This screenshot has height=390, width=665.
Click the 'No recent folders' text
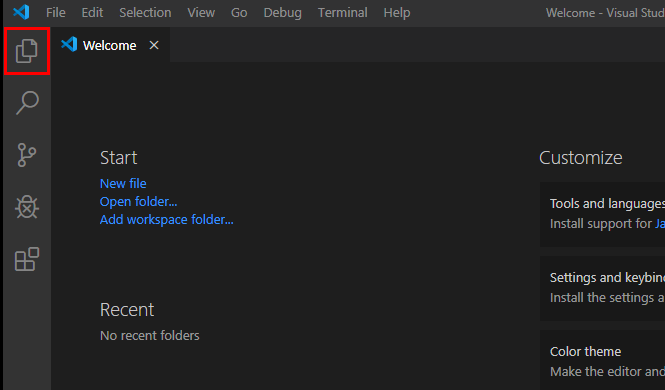pos(150,335)
